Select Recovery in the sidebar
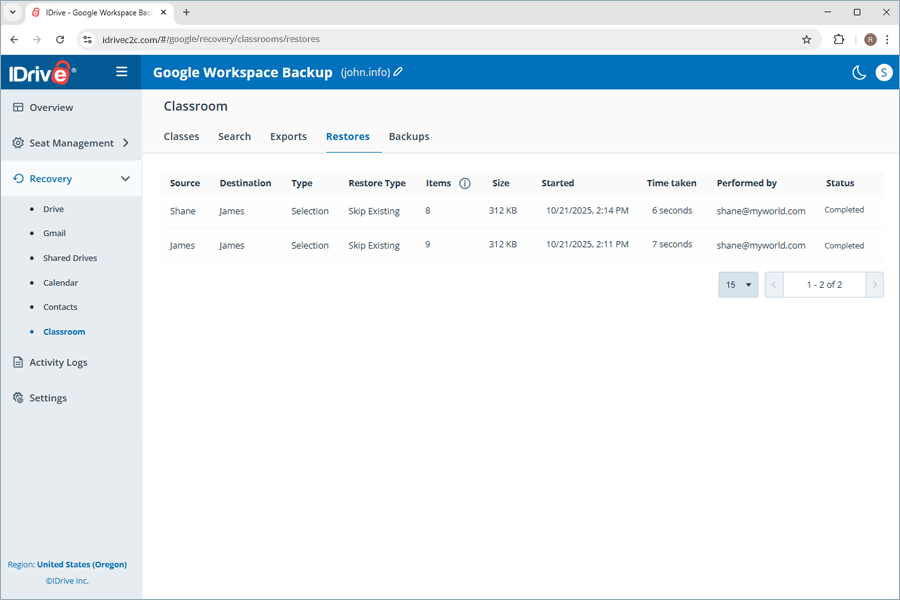 [x=51, y=179]
